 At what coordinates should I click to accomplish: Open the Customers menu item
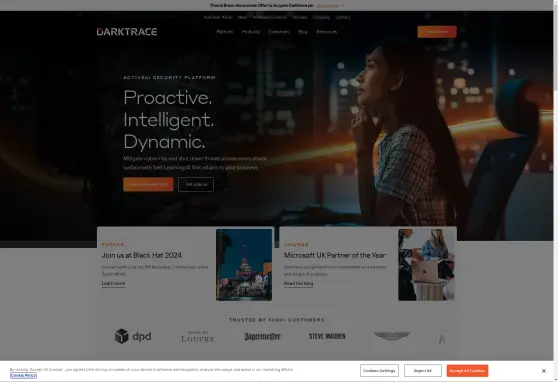coord(279,32)
